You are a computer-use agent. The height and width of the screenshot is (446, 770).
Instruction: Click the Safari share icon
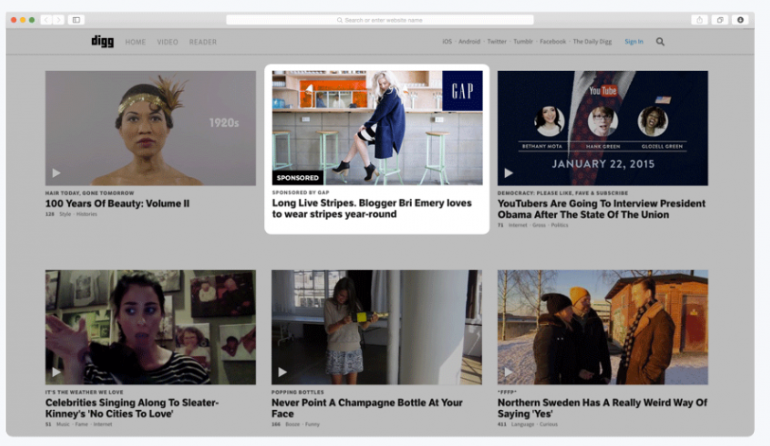[x=699, y=19]
